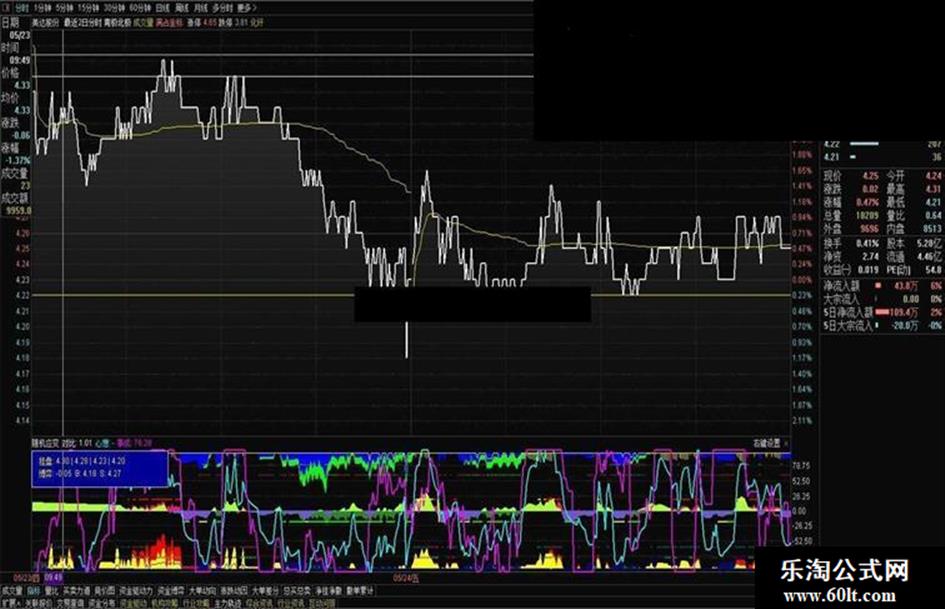Click 5日净流入额 row
Viewport: 945px width, 609px height.
882,312
